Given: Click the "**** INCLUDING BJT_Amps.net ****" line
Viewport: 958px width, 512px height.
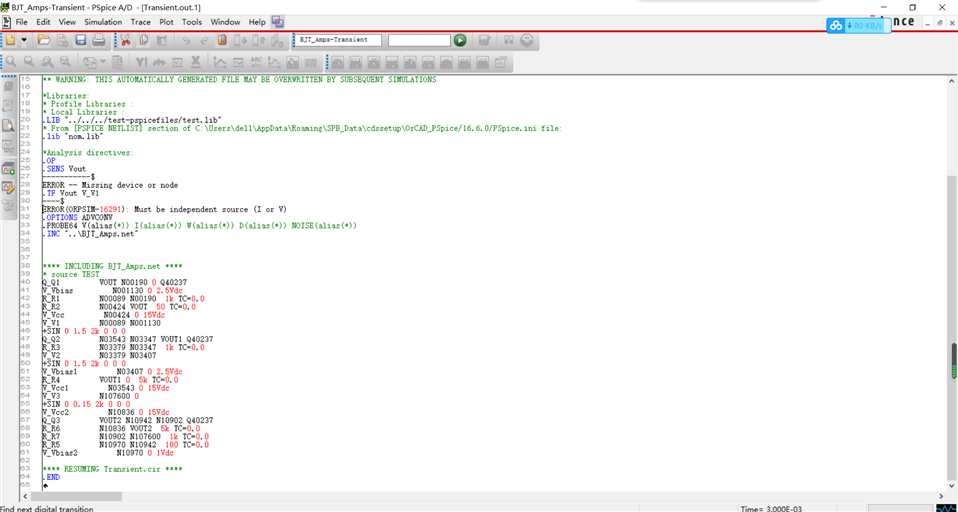Looking at the screenshot, I should [112, 266].
